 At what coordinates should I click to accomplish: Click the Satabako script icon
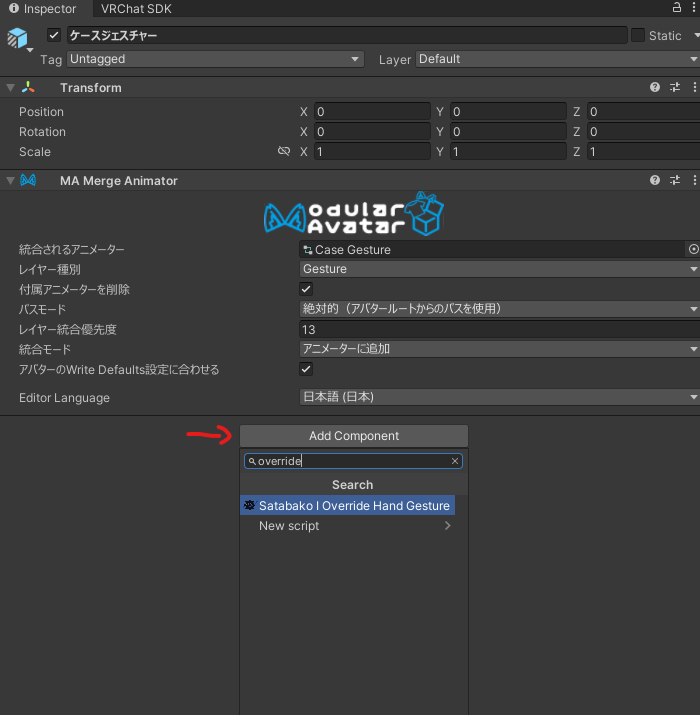(x=249, y=505)
